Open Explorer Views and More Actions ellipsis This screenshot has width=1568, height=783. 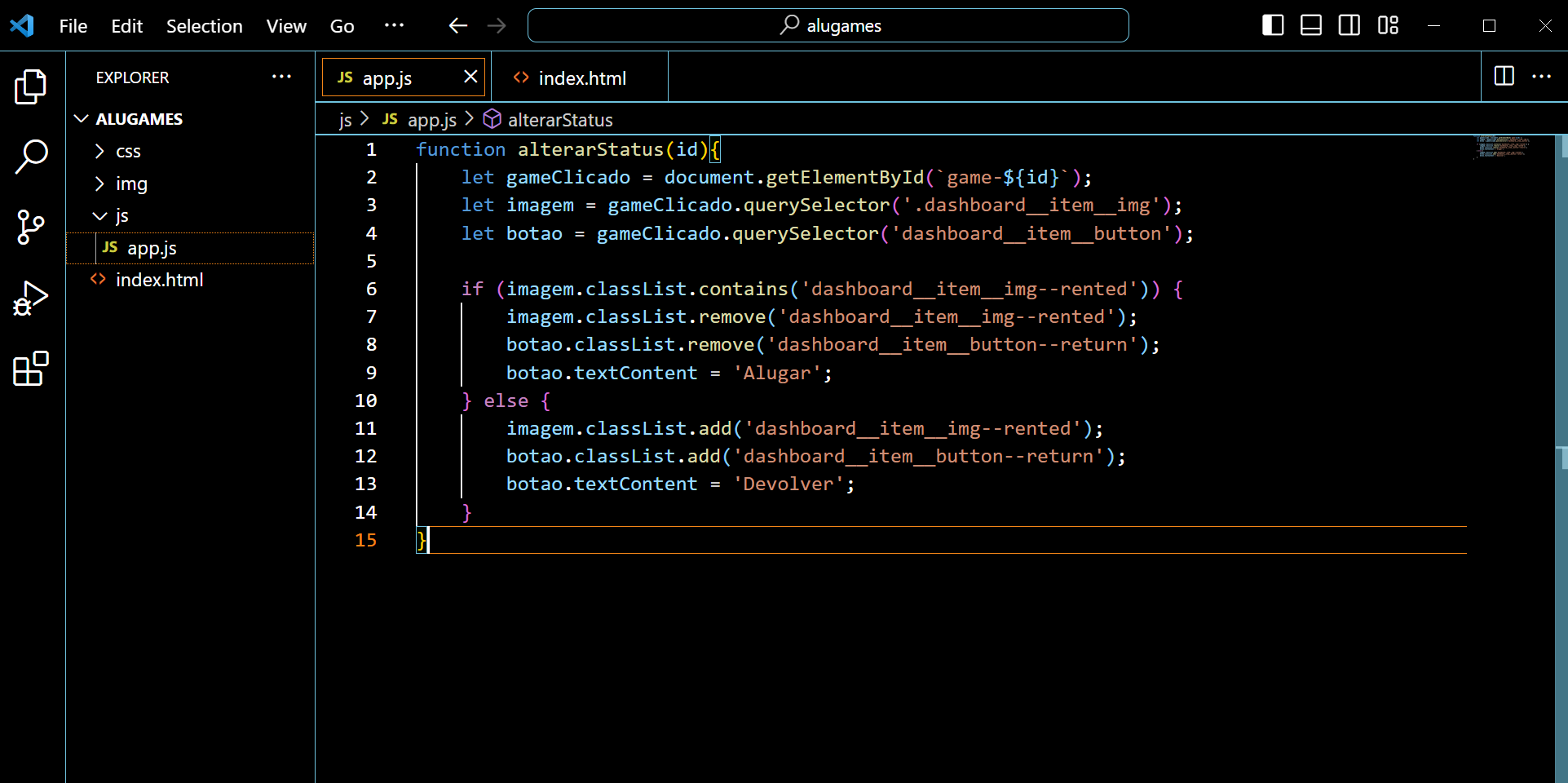coord(281,76)
